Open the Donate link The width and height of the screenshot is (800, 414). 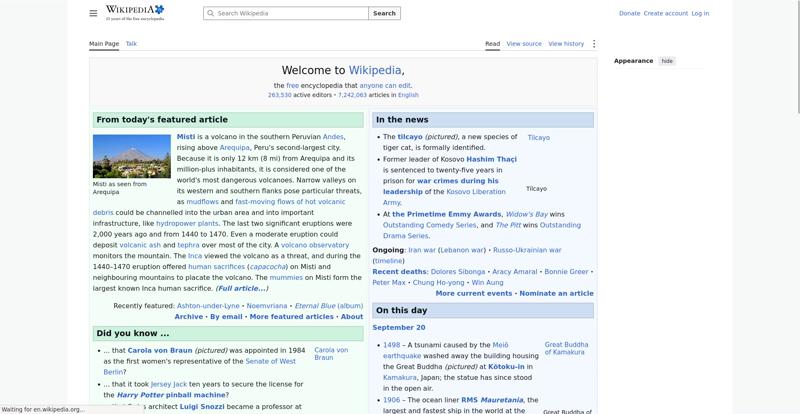[629, 13]
